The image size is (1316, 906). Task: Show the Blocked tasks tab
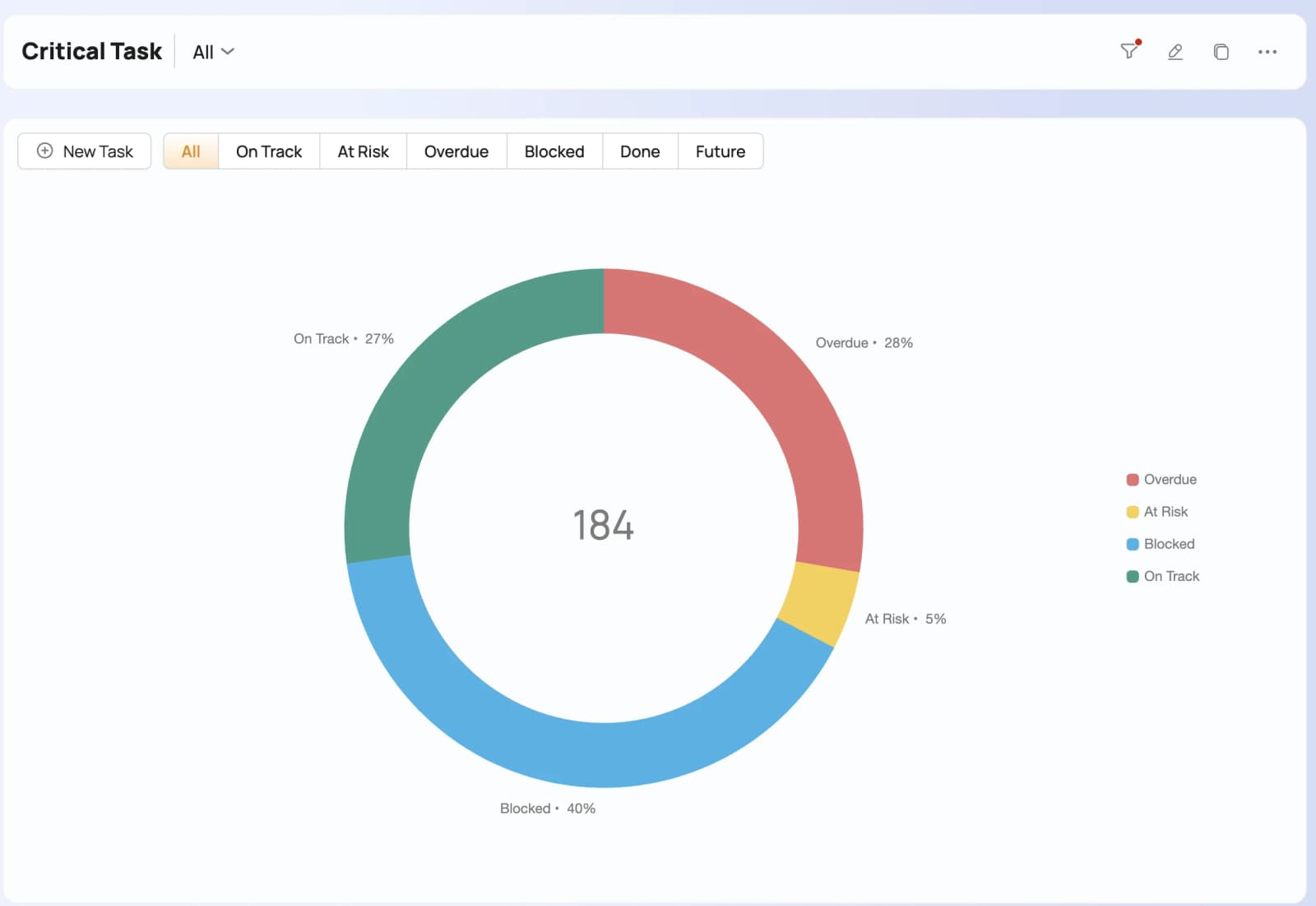tap(554, 151)
